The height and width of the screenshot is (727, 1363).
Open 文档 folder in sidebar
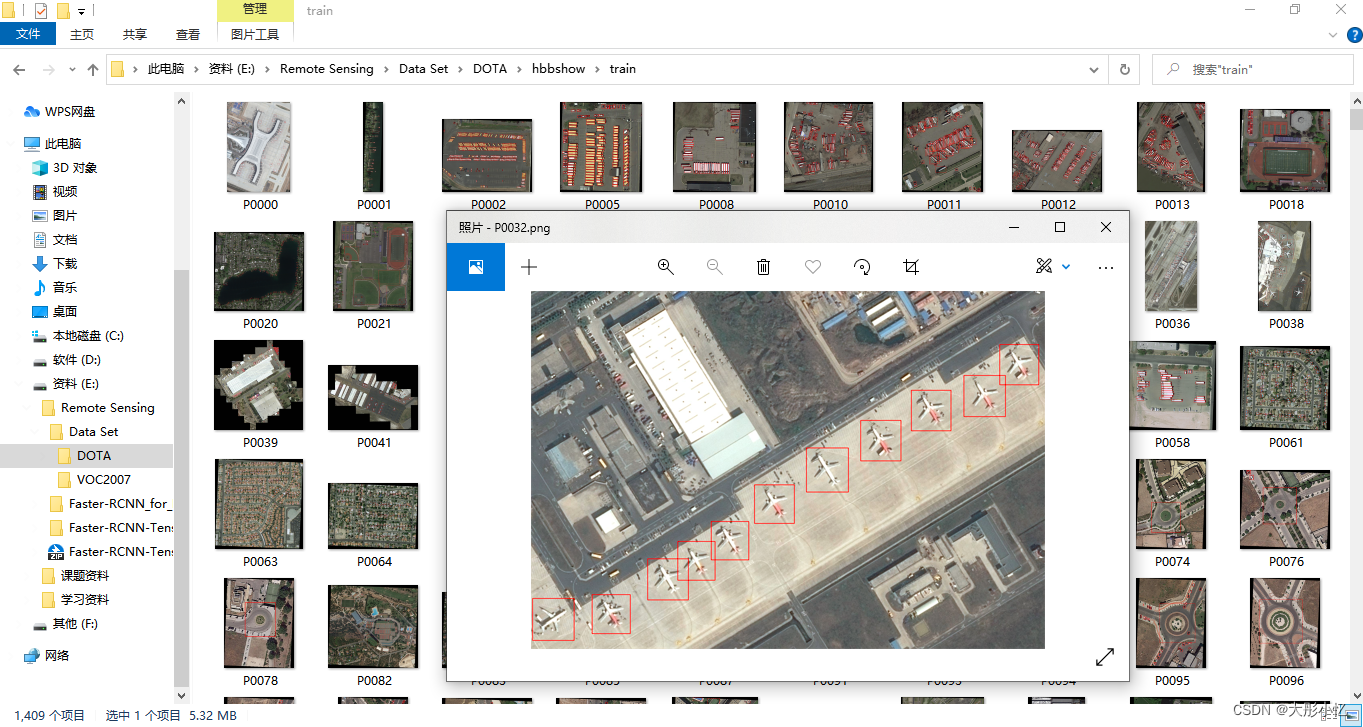coord(55,240)
